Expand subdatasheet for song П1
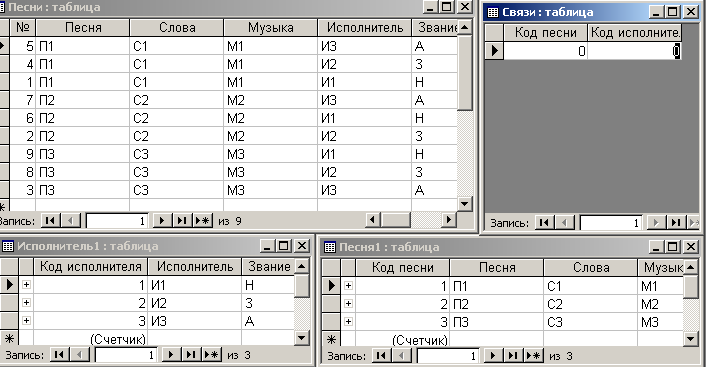 [348, 285]
